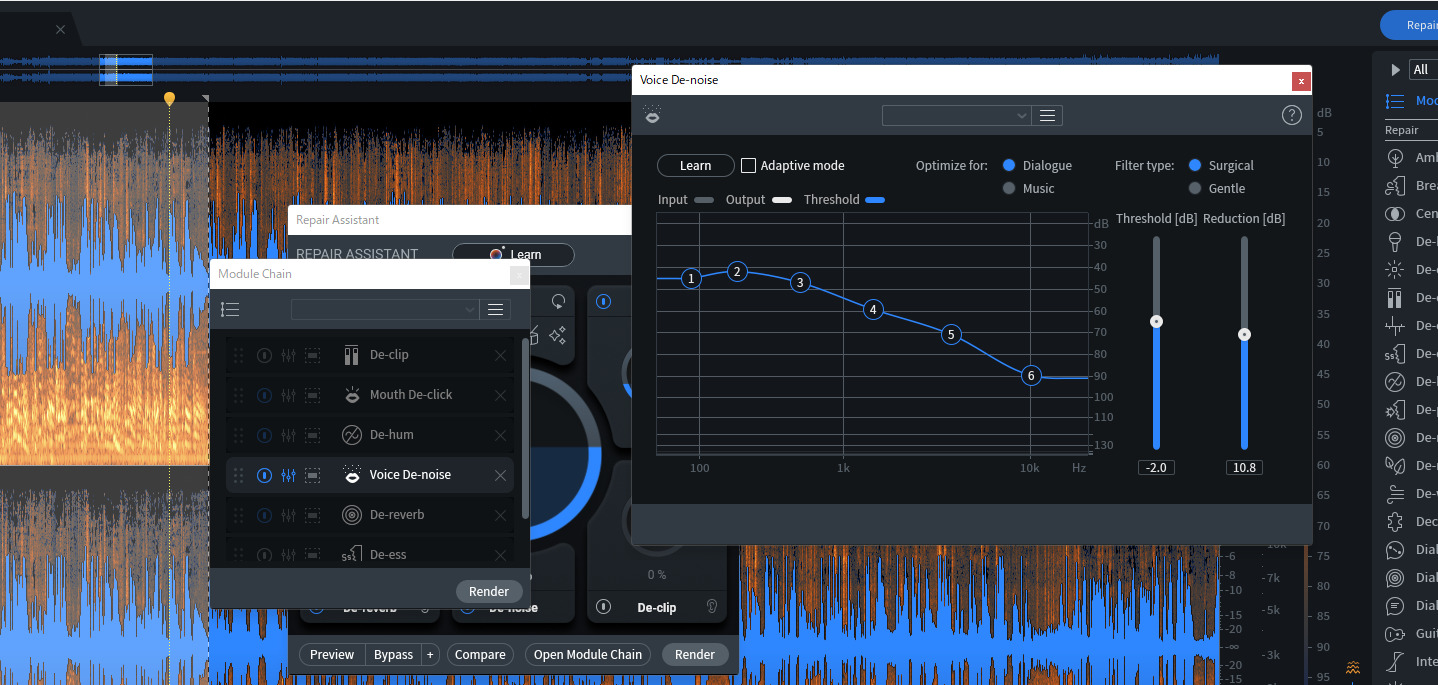
Task: Open the Module Chain preset dropdown
Action: [385, 310]
